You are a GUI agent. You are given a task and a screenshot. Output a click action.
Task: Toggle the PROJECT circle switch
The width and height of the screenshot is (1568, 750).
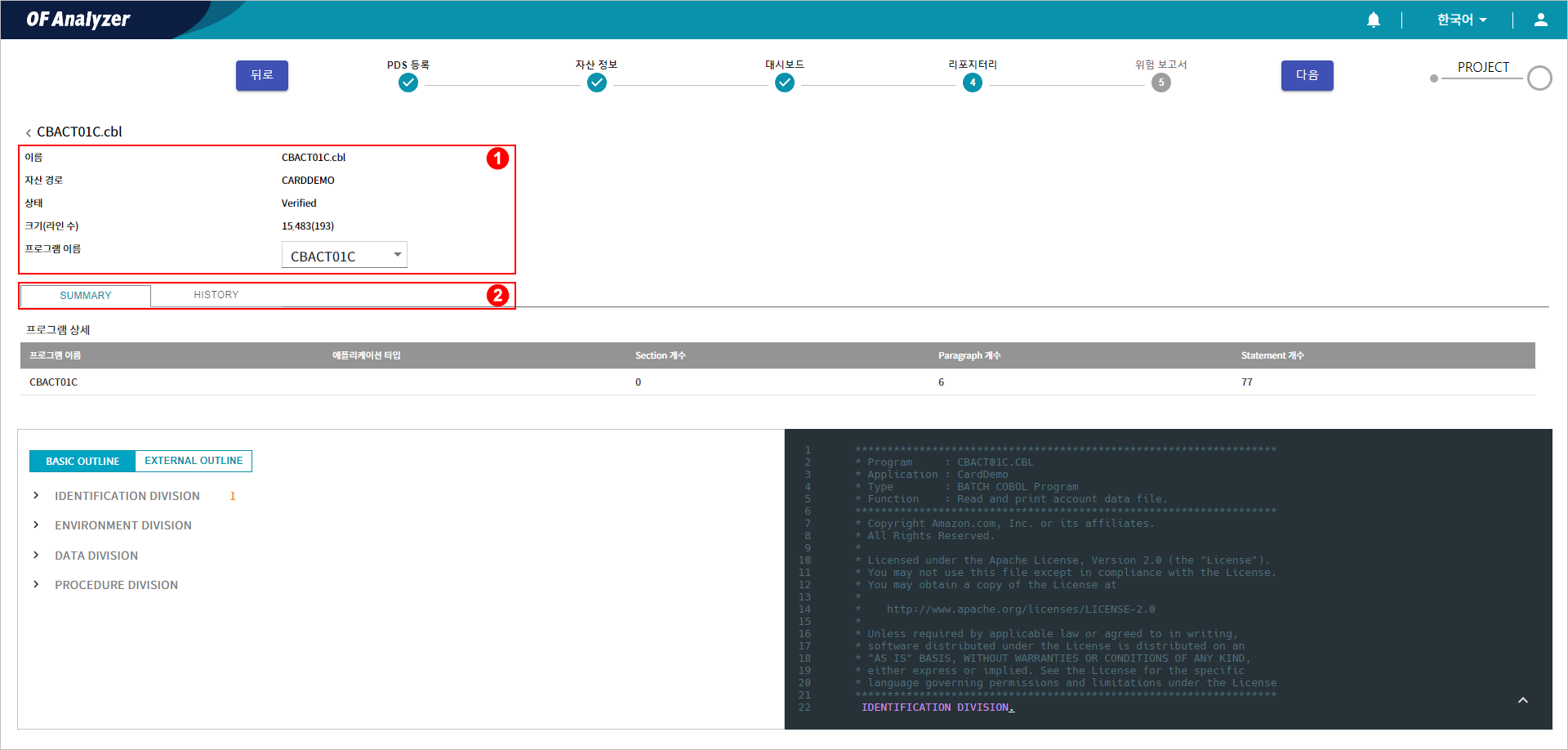(1539, 78)
